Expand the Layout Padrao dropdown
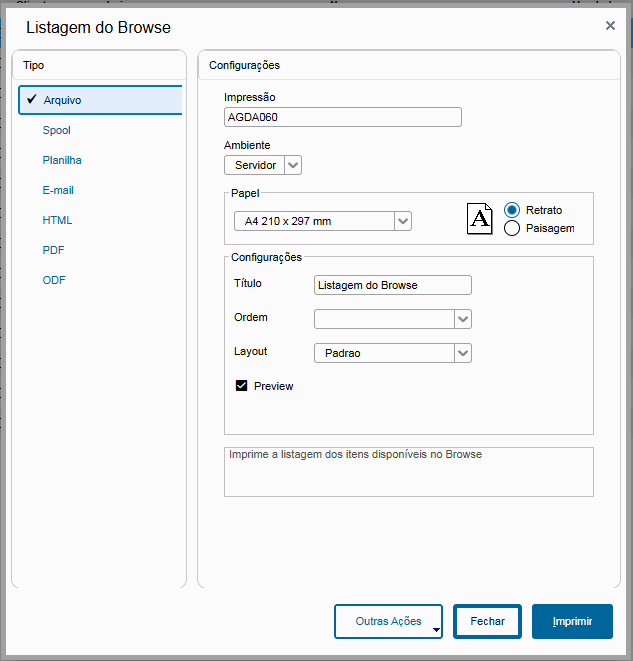The width and height of the screenshot is (633, 661). [462, 353]
